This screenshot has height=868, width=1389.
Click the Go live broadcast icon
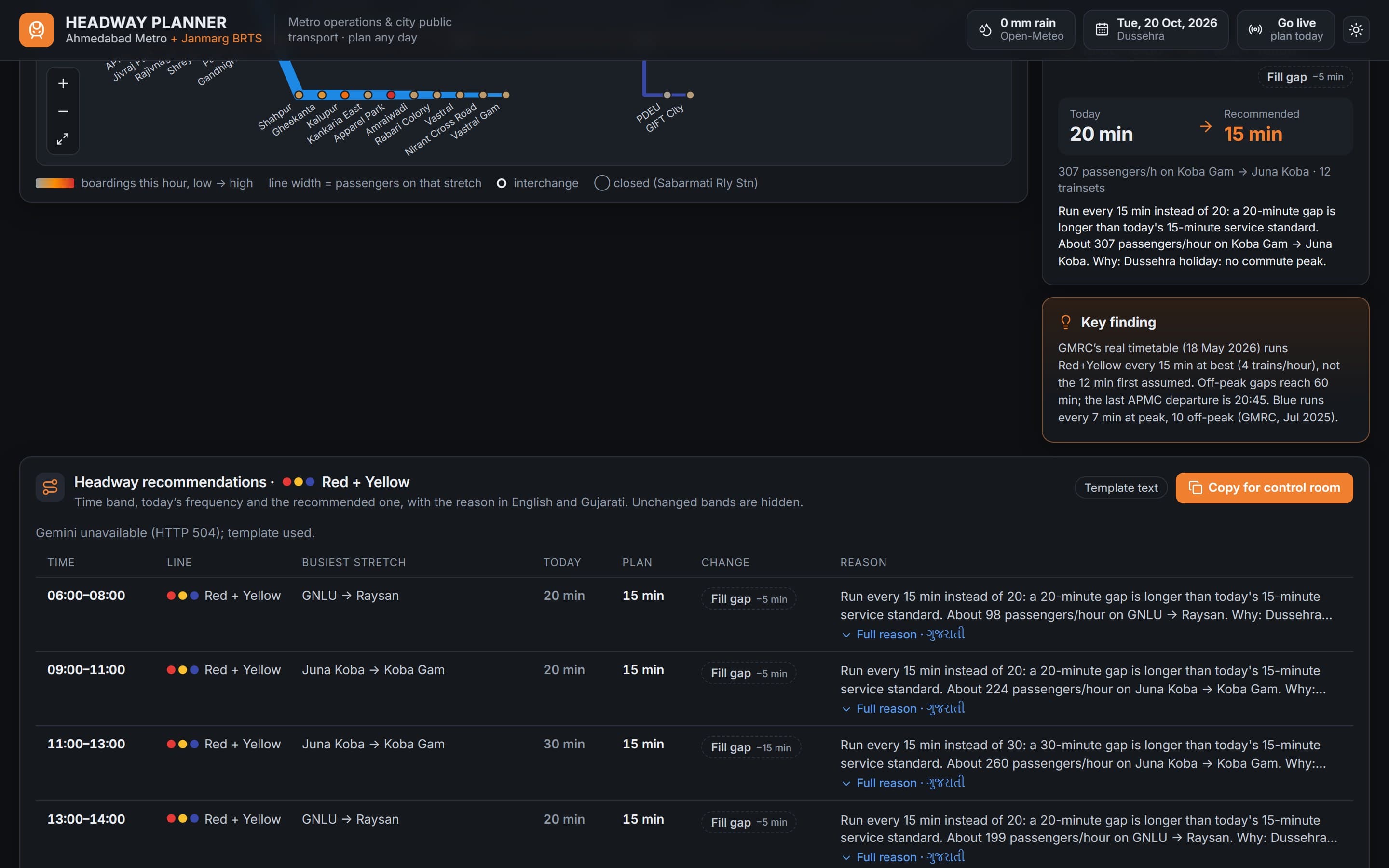click(1255, 30)
